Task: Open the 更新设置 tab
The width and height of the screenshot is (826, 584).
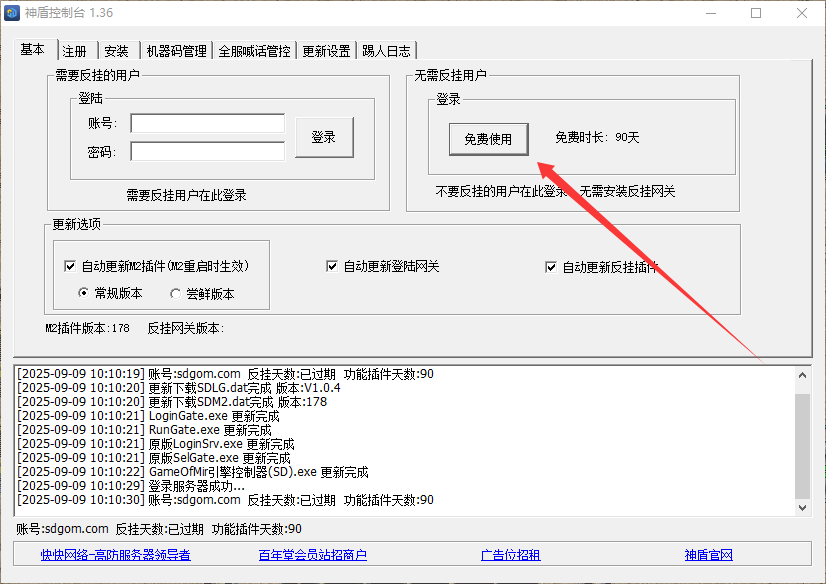Action: point(326,51)
